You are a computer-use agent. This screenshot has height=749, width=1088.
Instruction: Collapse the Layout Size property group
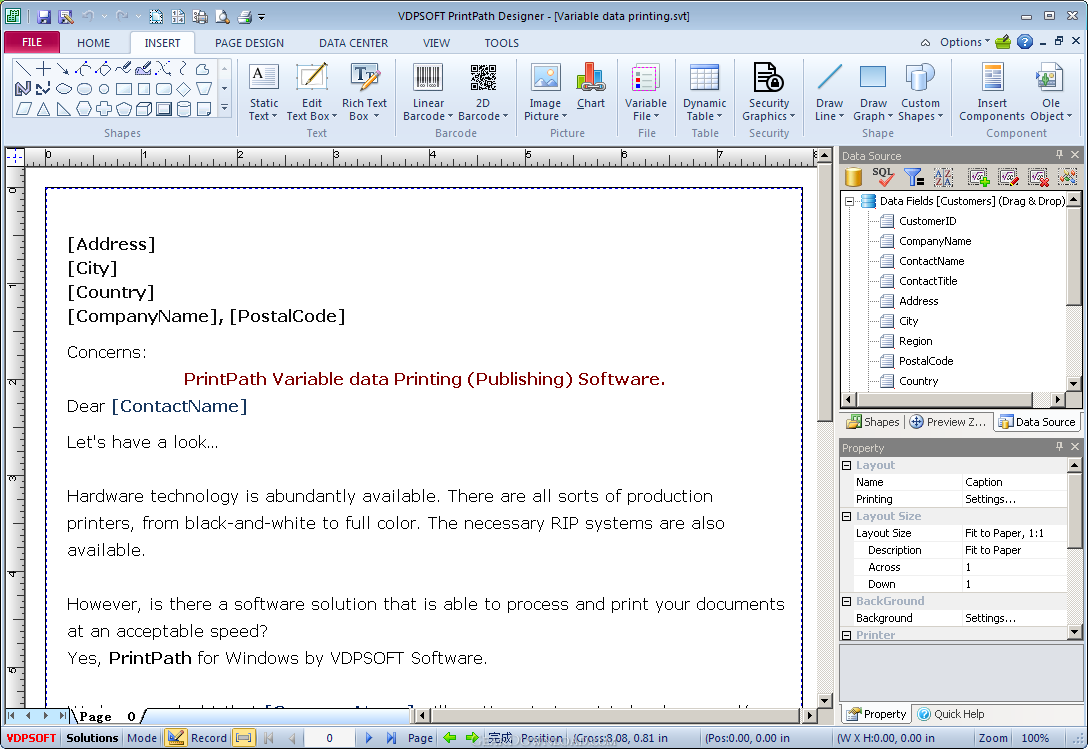[x=847, y=516]
